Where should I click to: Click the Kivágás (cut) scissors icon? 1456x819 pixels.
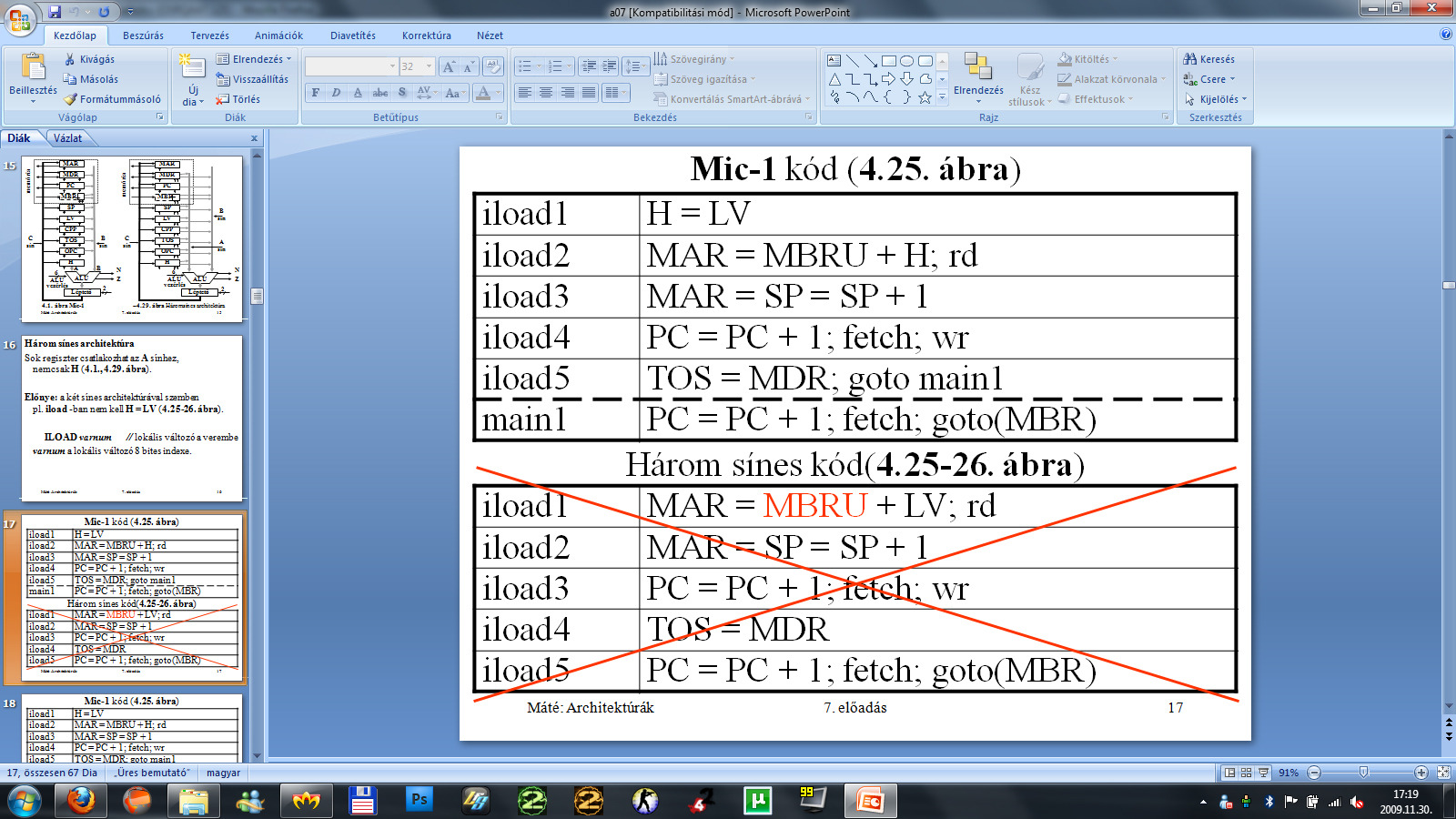click(x=70, y=59)
